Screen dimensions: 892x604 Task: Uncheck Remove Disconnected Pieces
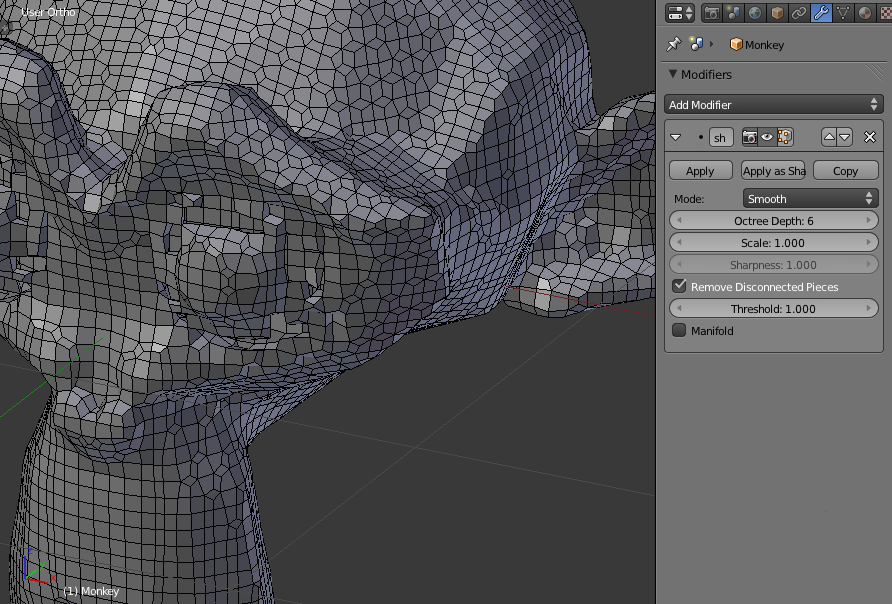tap(679, 286)
